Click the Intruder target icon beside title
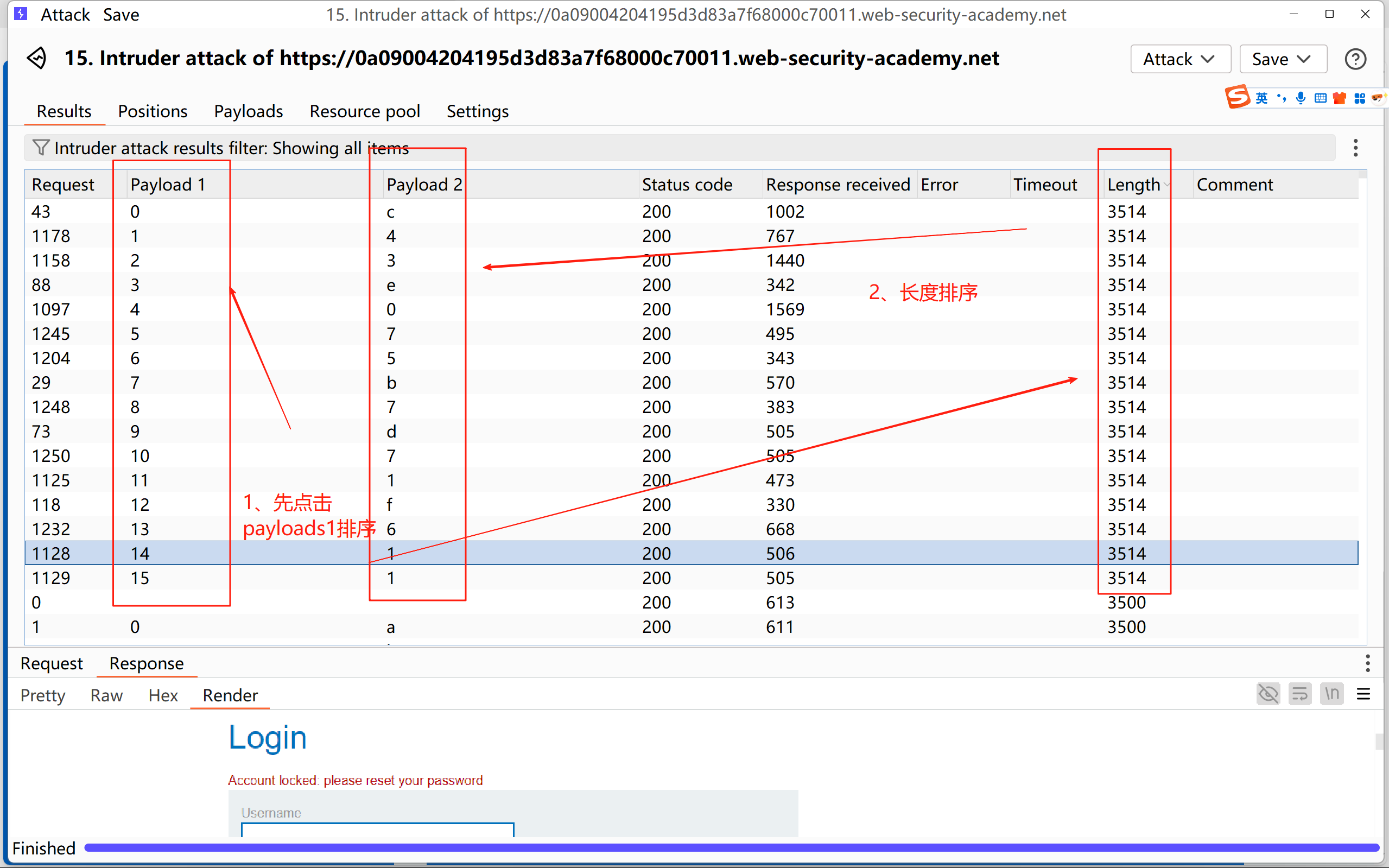Screen dimensions: 1389x868 37,58
